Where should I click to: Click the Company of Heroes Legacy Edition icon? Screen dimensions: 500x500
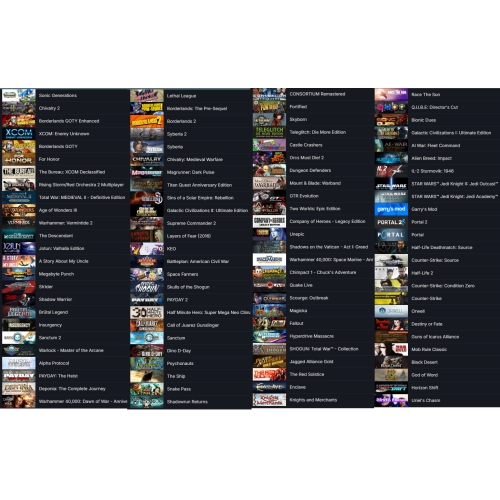click(x=269, y=221)
